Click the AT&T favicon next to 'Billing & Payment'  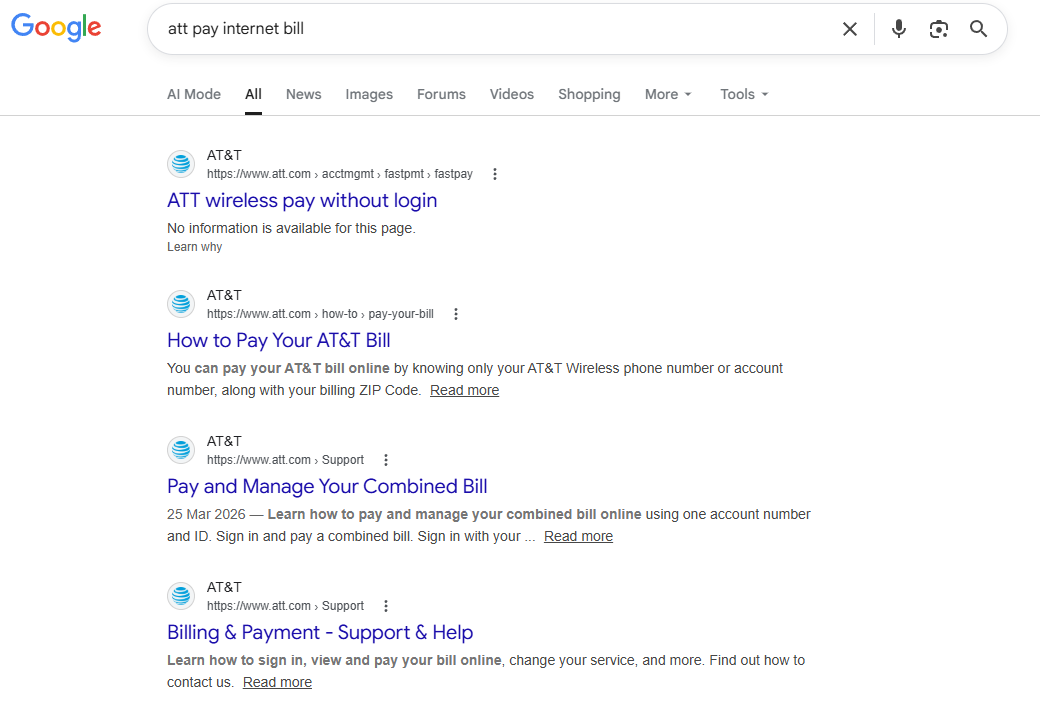click(181, 595)
